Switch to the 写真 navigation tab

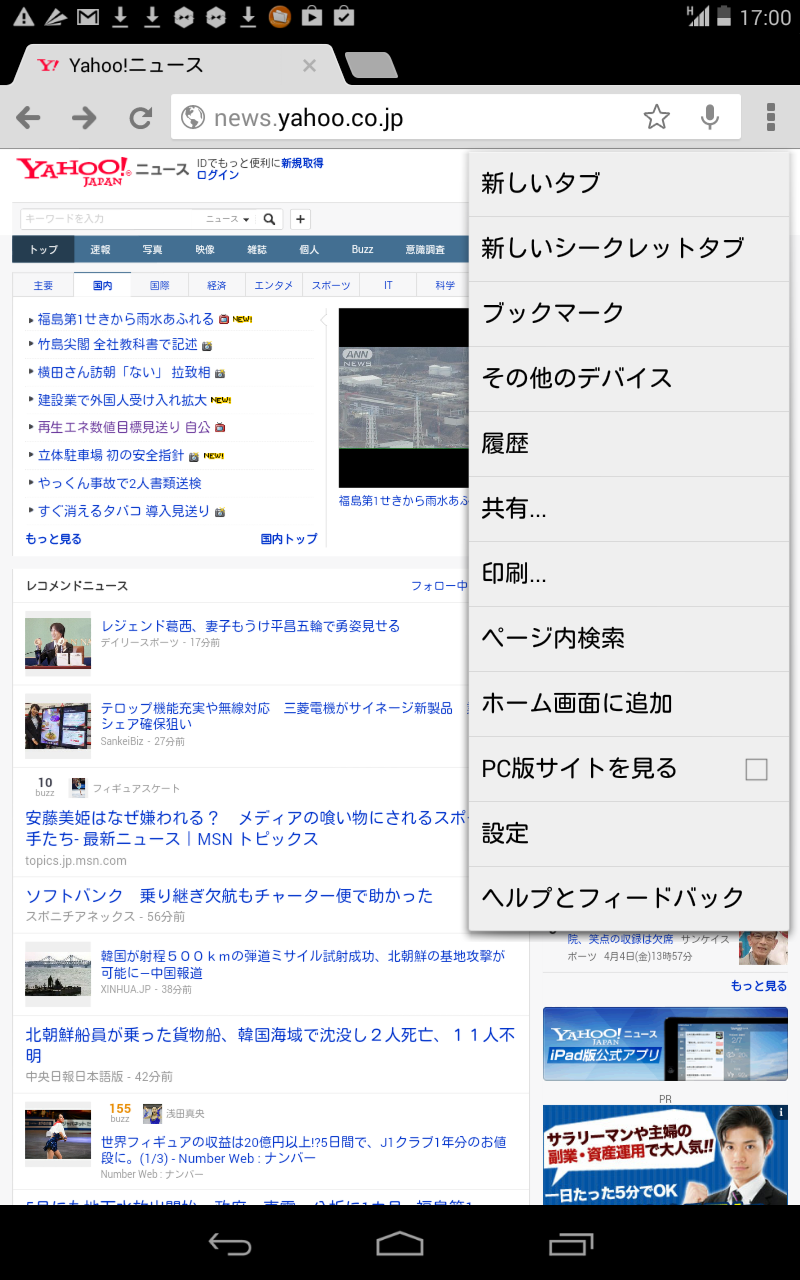[x=152, y=249]
